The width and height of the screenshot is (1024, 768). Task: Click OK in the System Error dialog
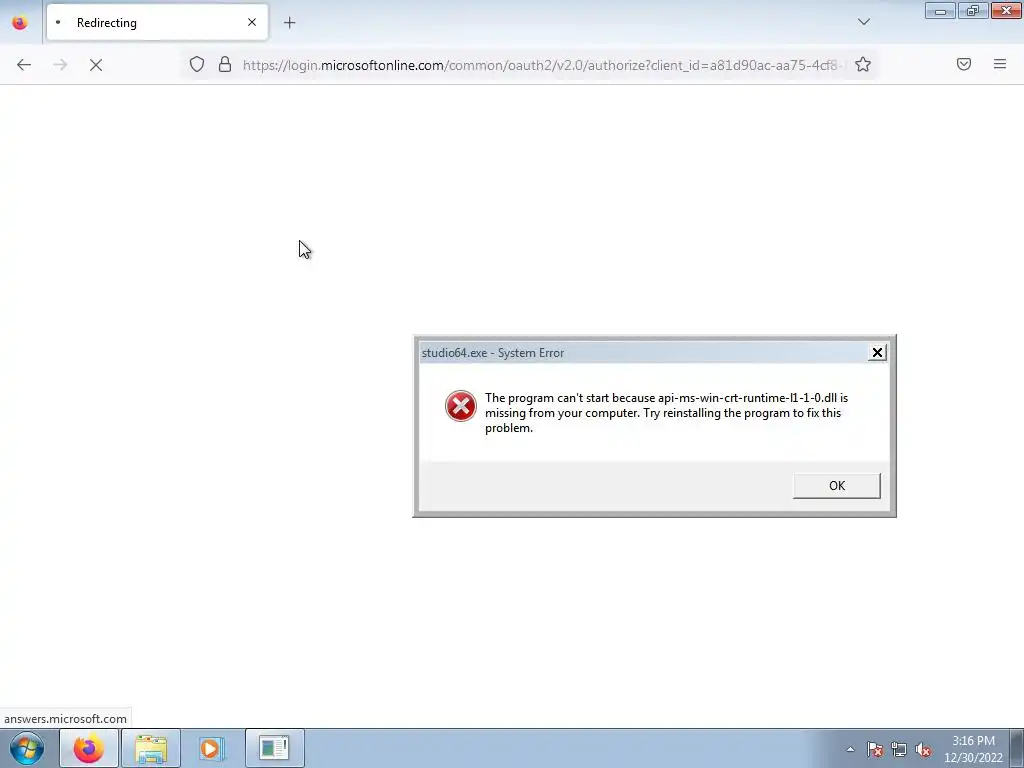tap(837, 486)
